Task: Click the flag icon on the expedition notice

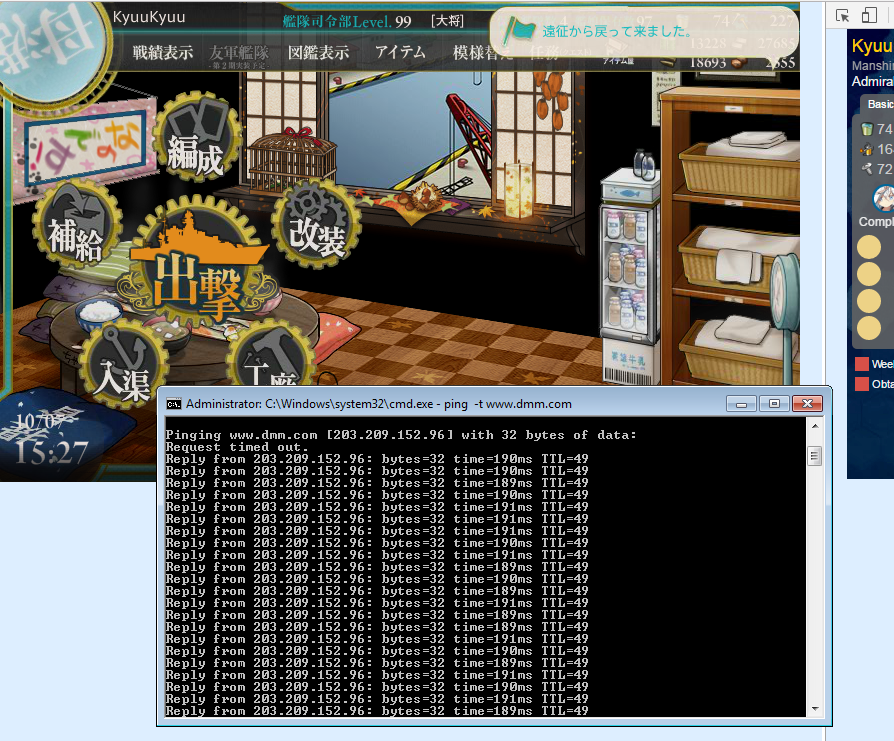Action: point(518,31)
